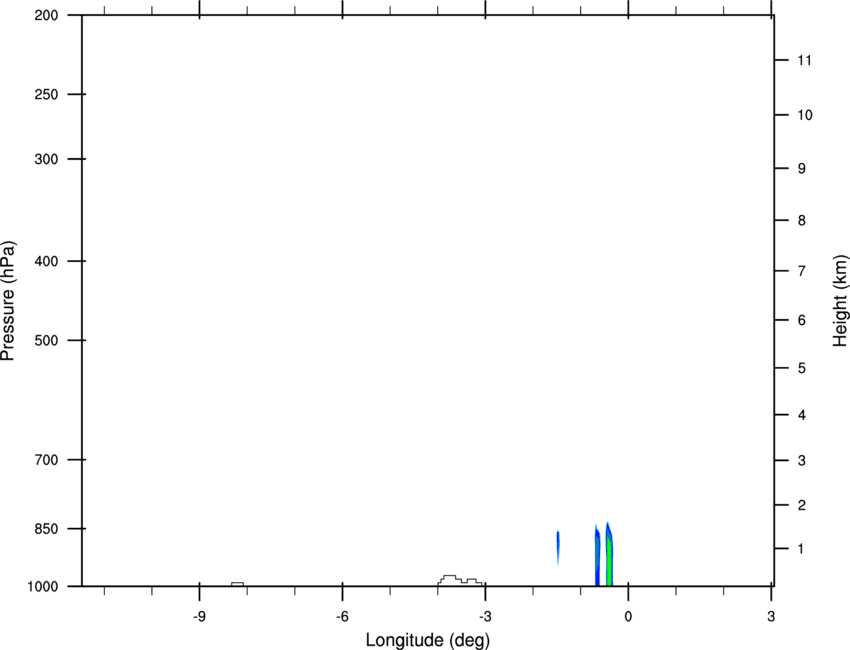The height and width of the screenshot is (650, 850).
Task: Click the solid blue column left of green one
Action: tap(597, 556)
